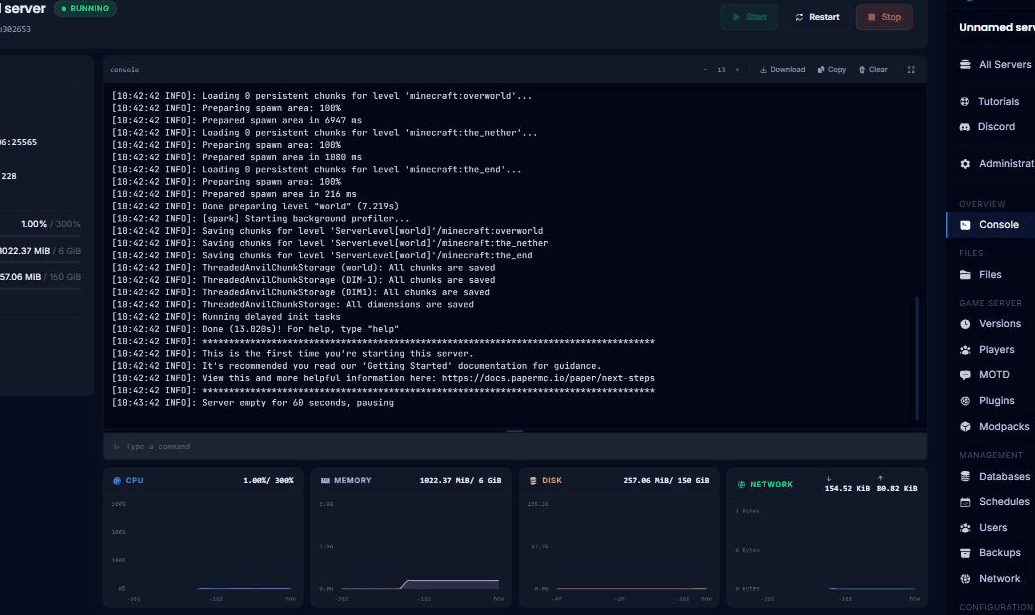Click the console font size value 13
Viewport: 1035px width, 615px height.
click(x=721, y=69)
